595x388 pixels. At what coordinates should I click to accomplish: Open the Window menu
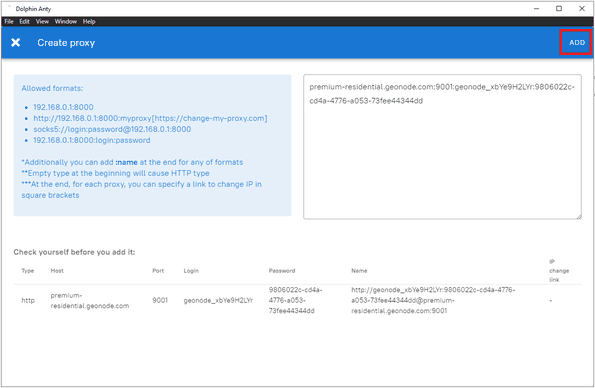pos(66,22)
